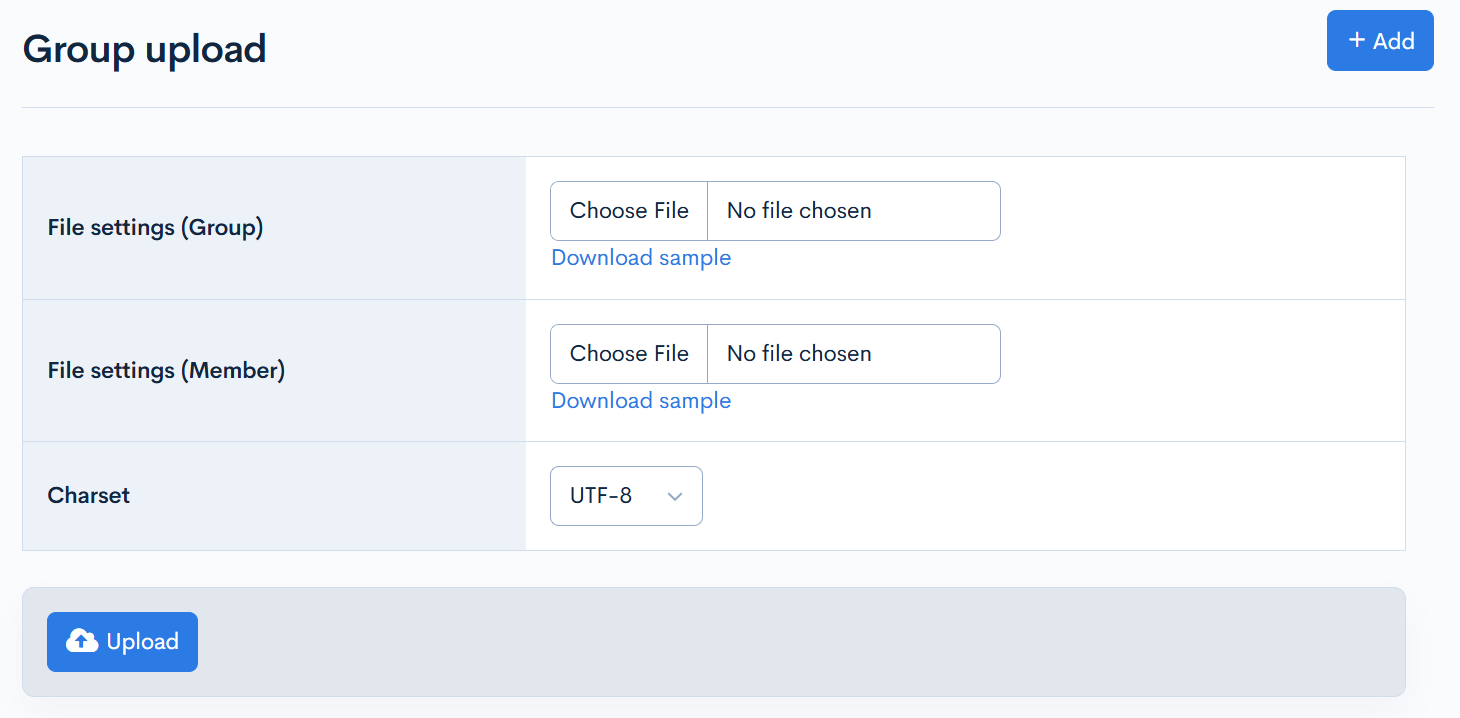Image resolution: width=1460 pixels, height=718 pixels.
Task: Click the Charset row label
Action: (x=88, y=495)
